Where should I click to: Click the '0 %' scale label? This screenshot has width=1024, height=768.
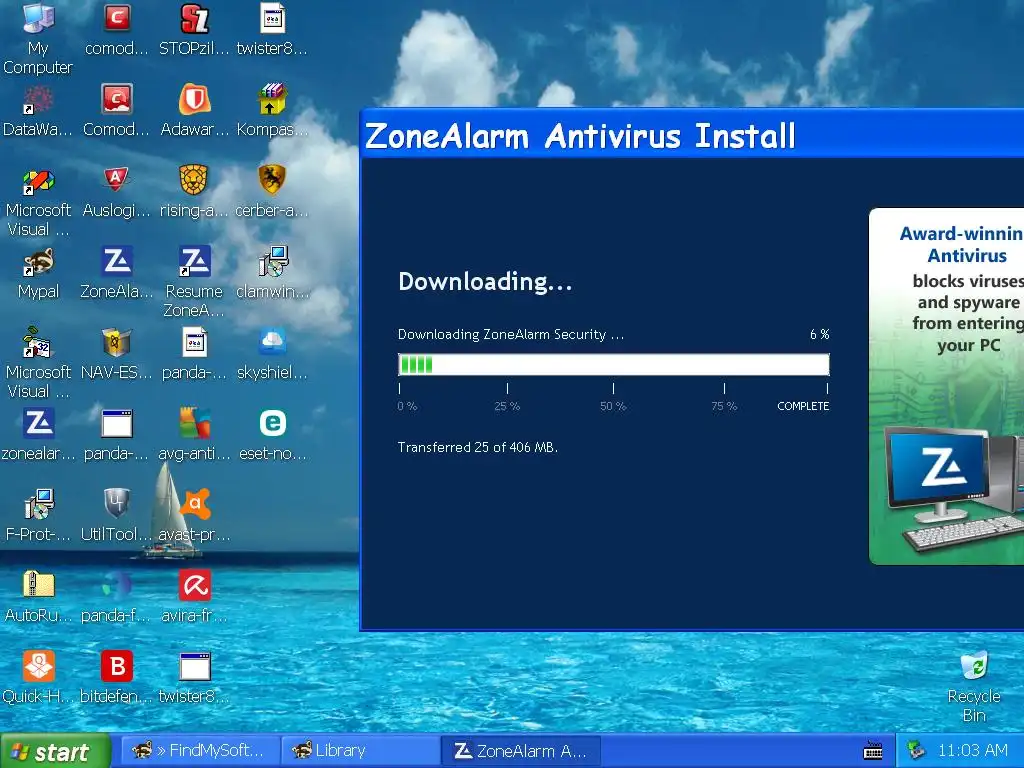click(x=407, y=406)
